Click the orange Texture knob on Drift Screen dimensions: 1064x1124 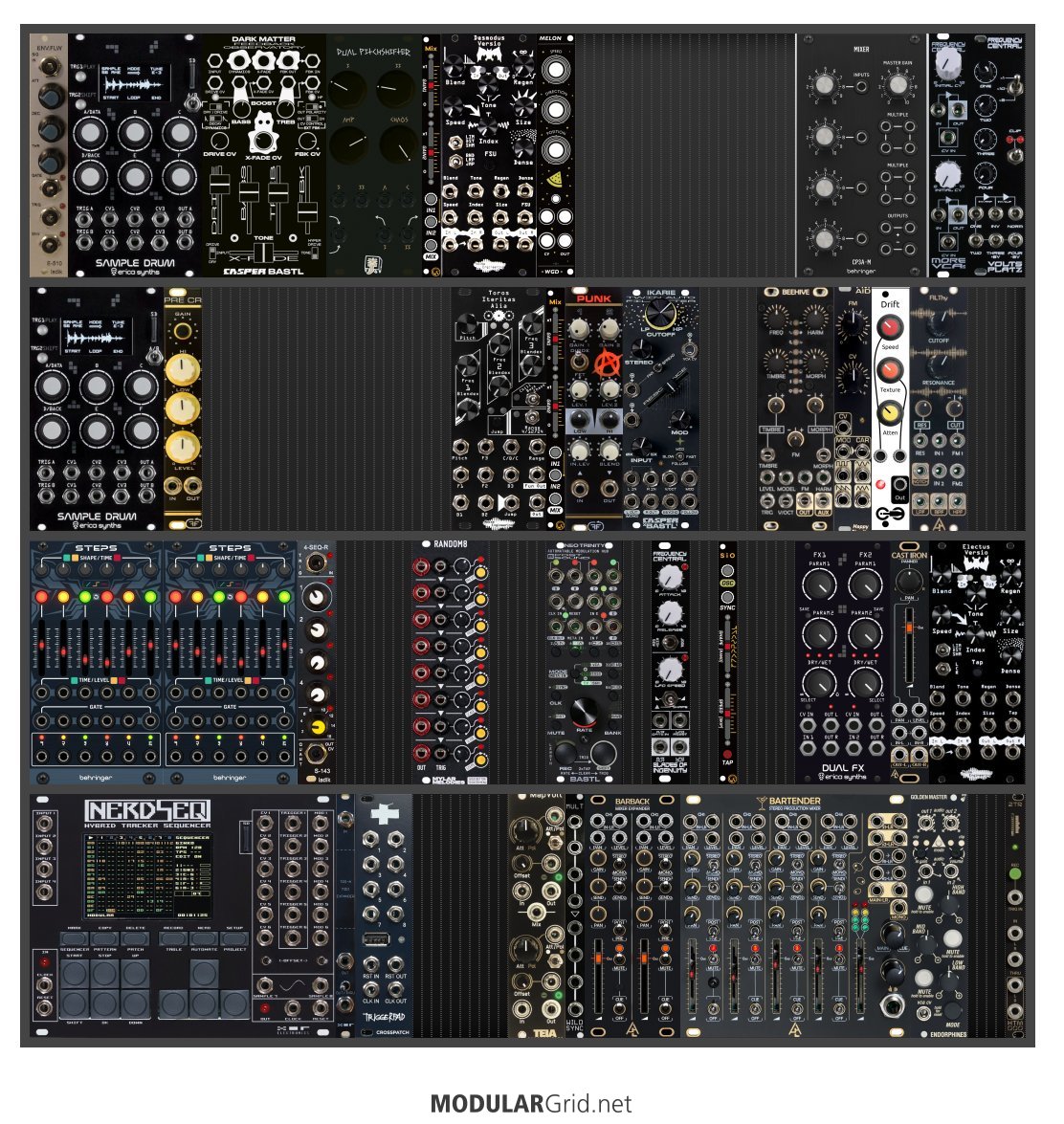click(890, 370)
